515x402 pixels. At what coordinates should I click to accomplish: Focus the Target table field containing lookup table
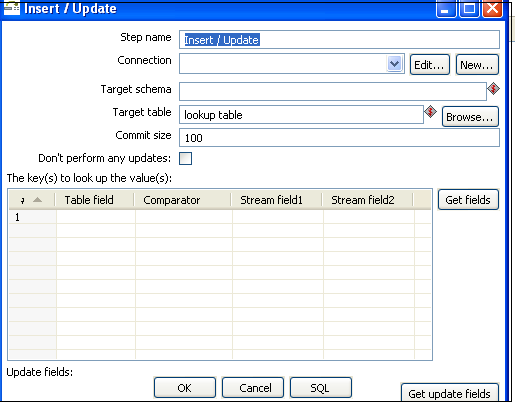(x=301, y=115)
